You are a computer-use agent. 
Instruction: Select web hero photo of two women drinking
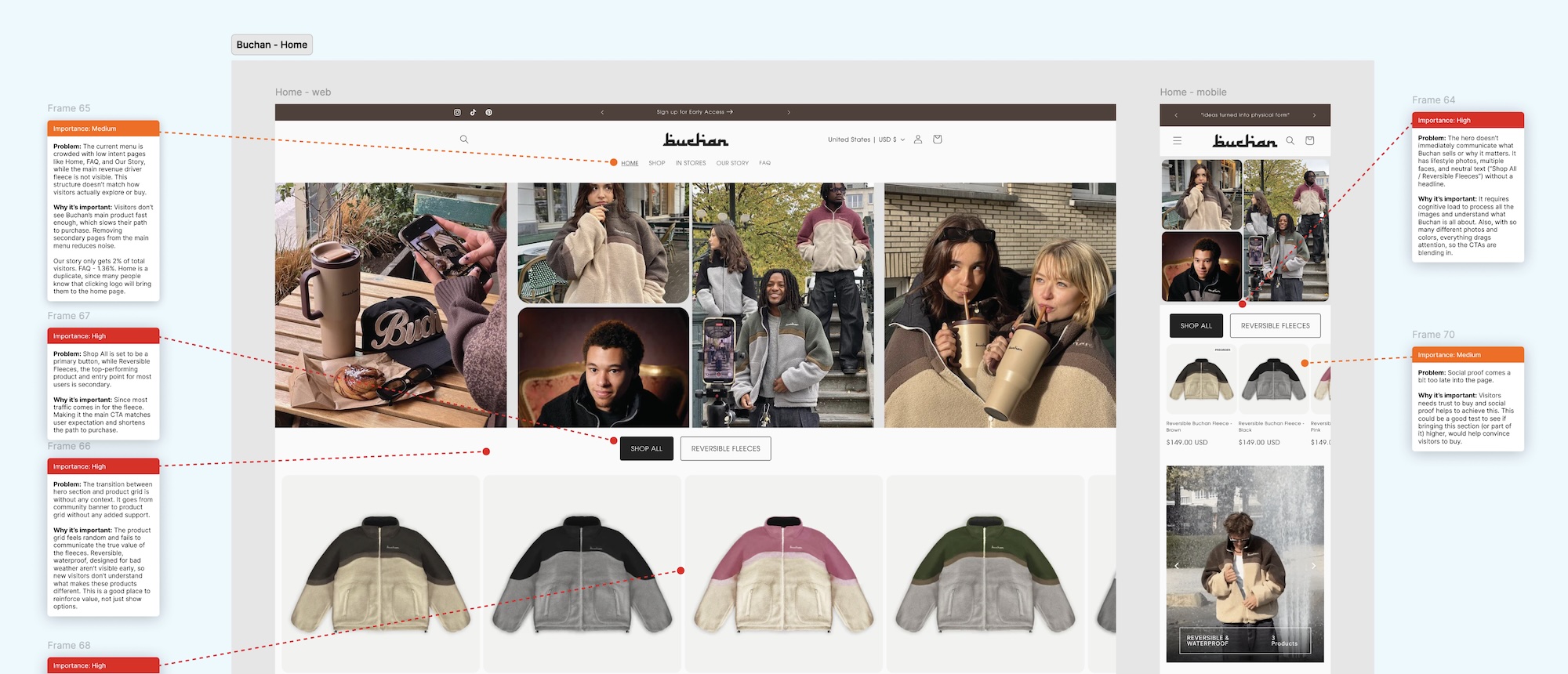click(x=1000, y=305)
